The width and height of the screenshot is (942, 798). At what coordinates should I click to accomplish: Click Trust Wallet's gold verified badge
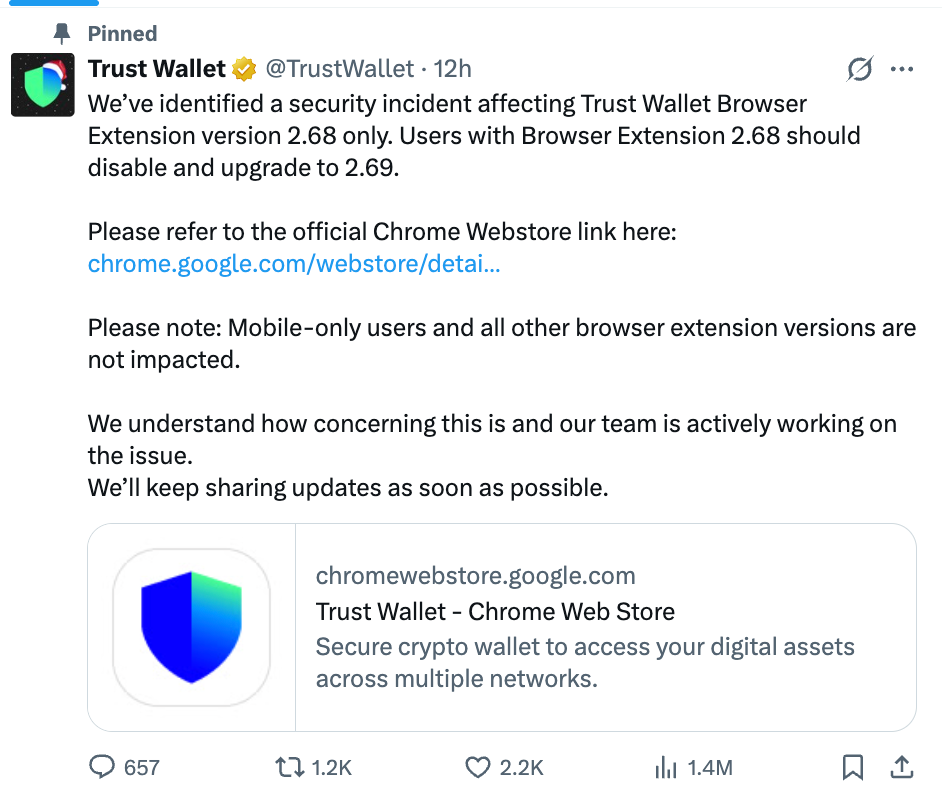(243, 68)
